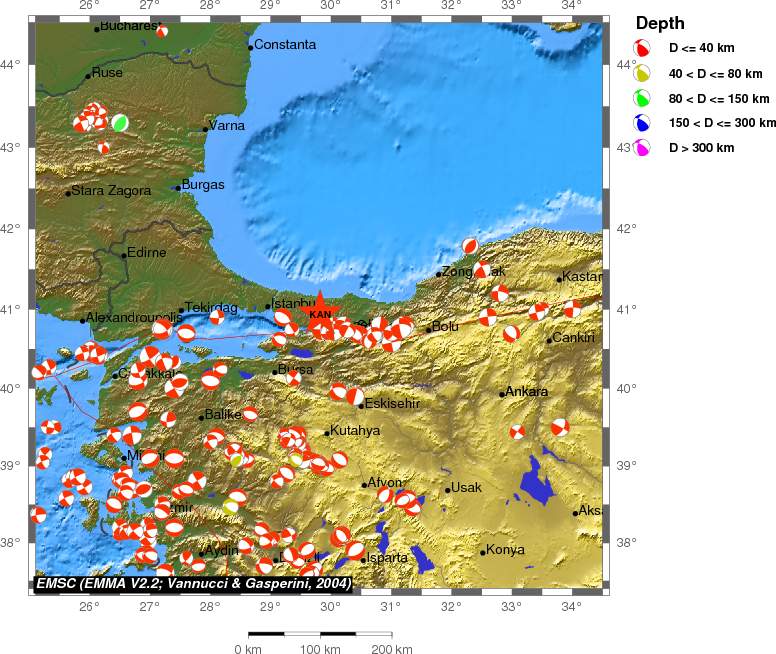Click the black city dot for Konya

[483, 553]
